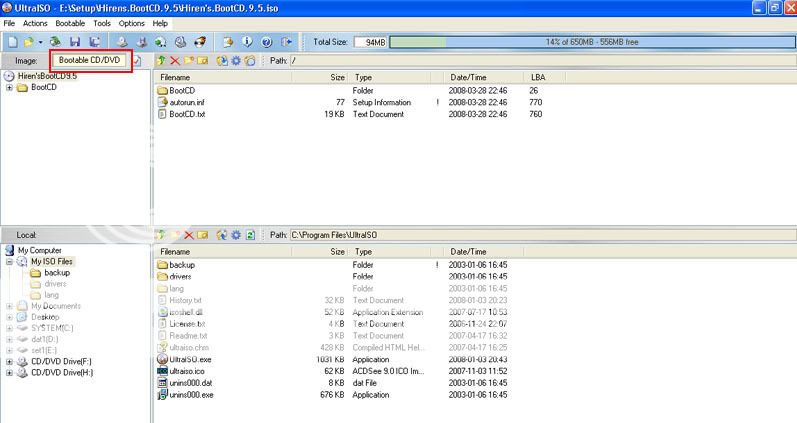
Task: Sort Local pane by Type header
Action: [390, 252]
